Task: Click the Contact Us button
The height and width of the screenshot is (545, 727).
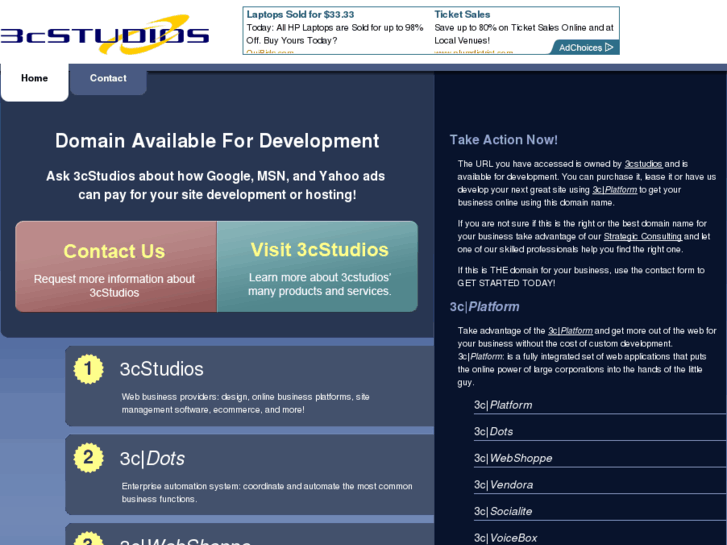Action: click(x=116, y=266)
